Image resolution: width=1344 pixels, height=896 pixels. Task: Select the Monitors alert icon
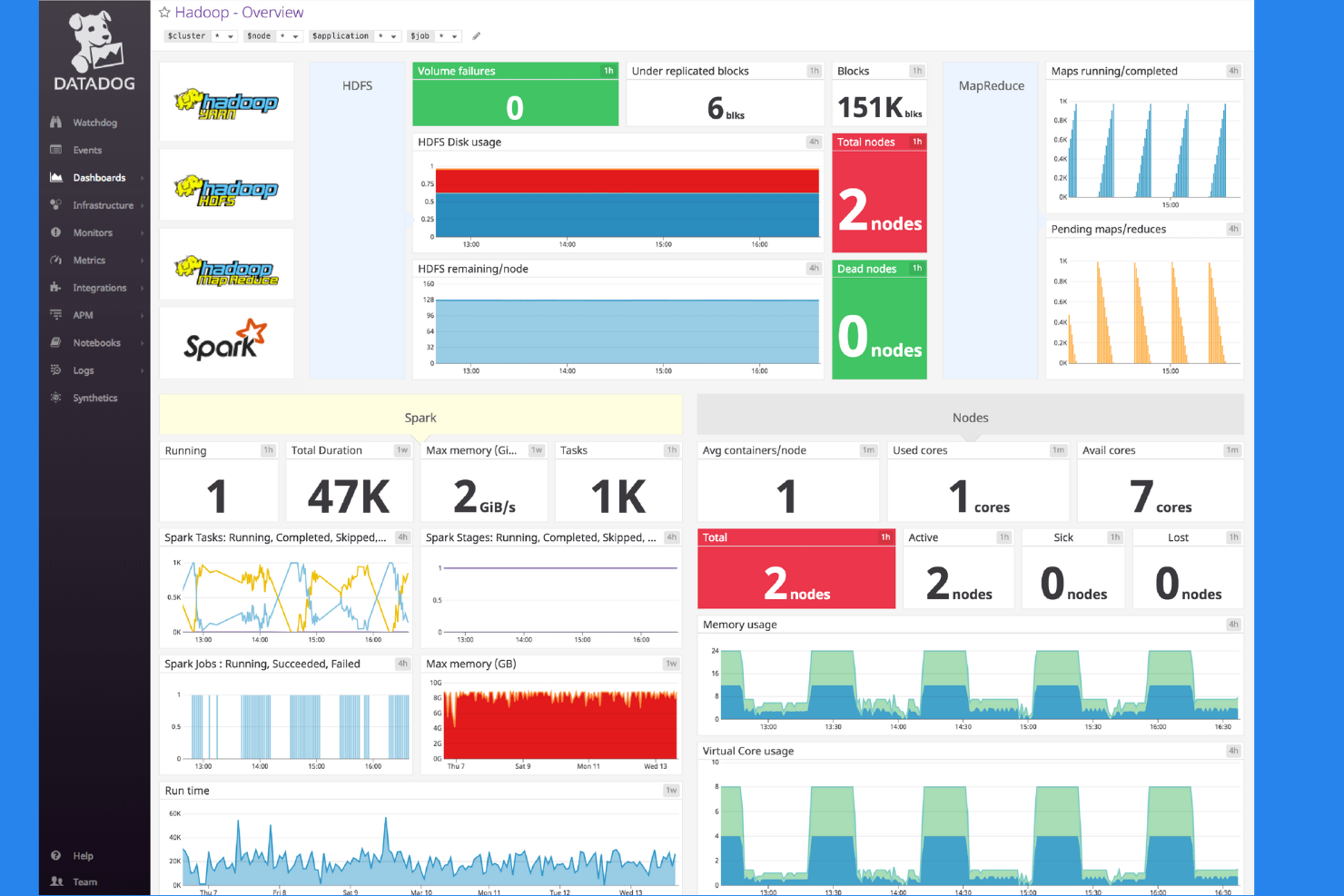pyautogui.click(x=55, y=232)
